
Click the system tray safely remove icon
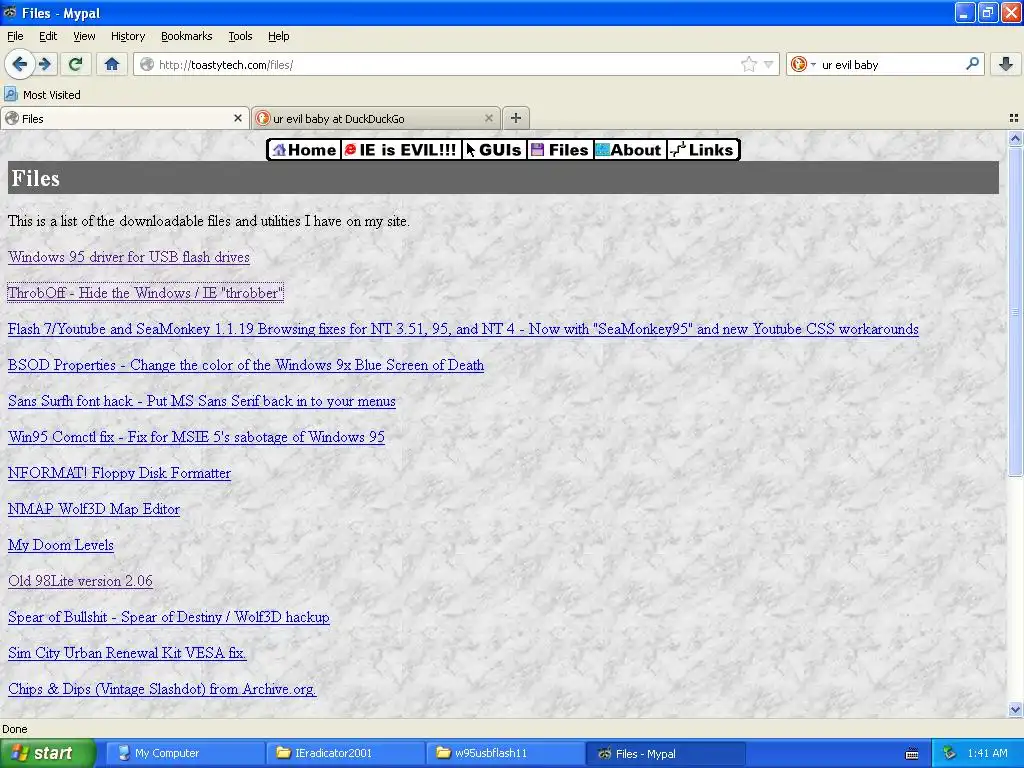(x=950, y=753)
